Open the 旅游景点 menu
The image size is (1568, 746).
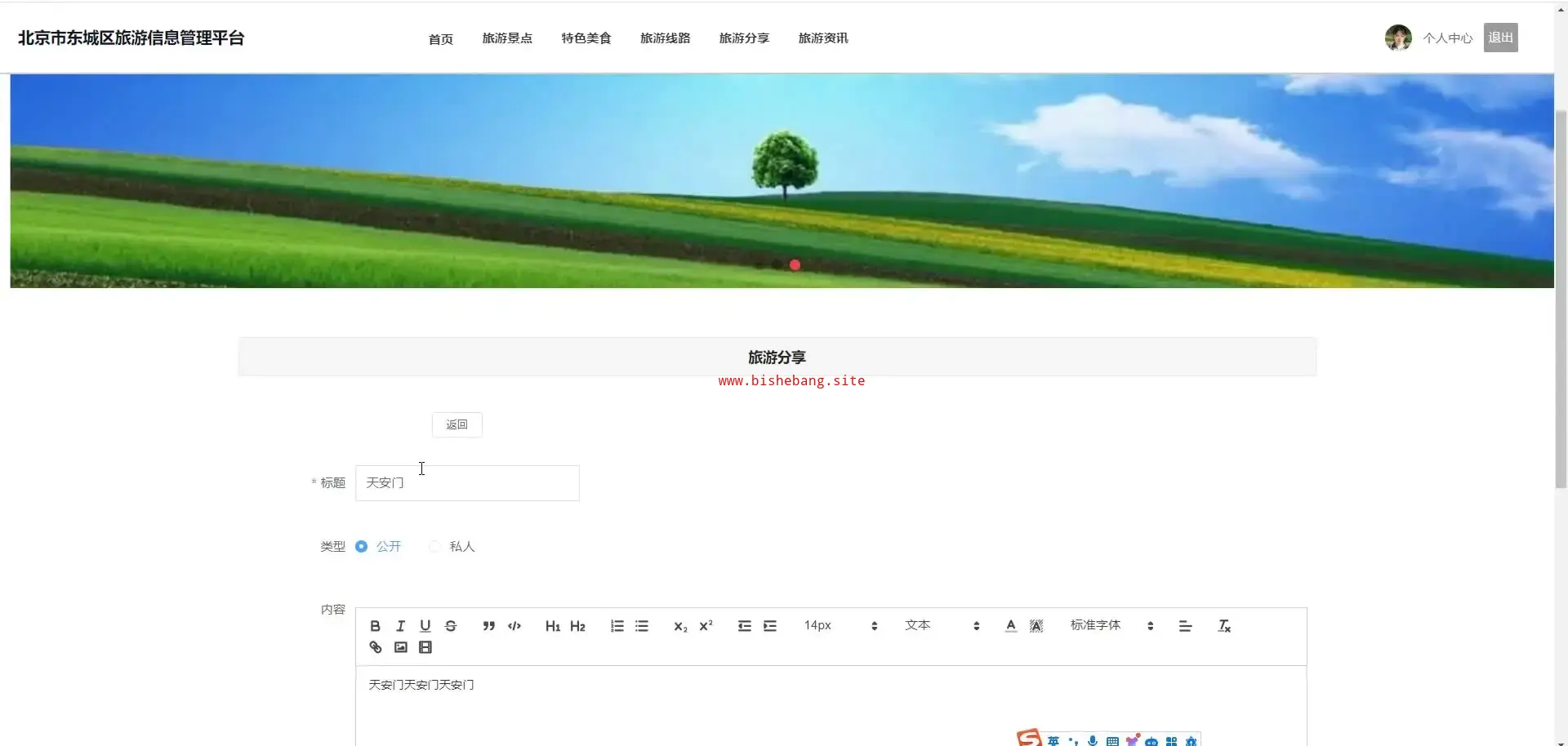(x=507, y=38)
